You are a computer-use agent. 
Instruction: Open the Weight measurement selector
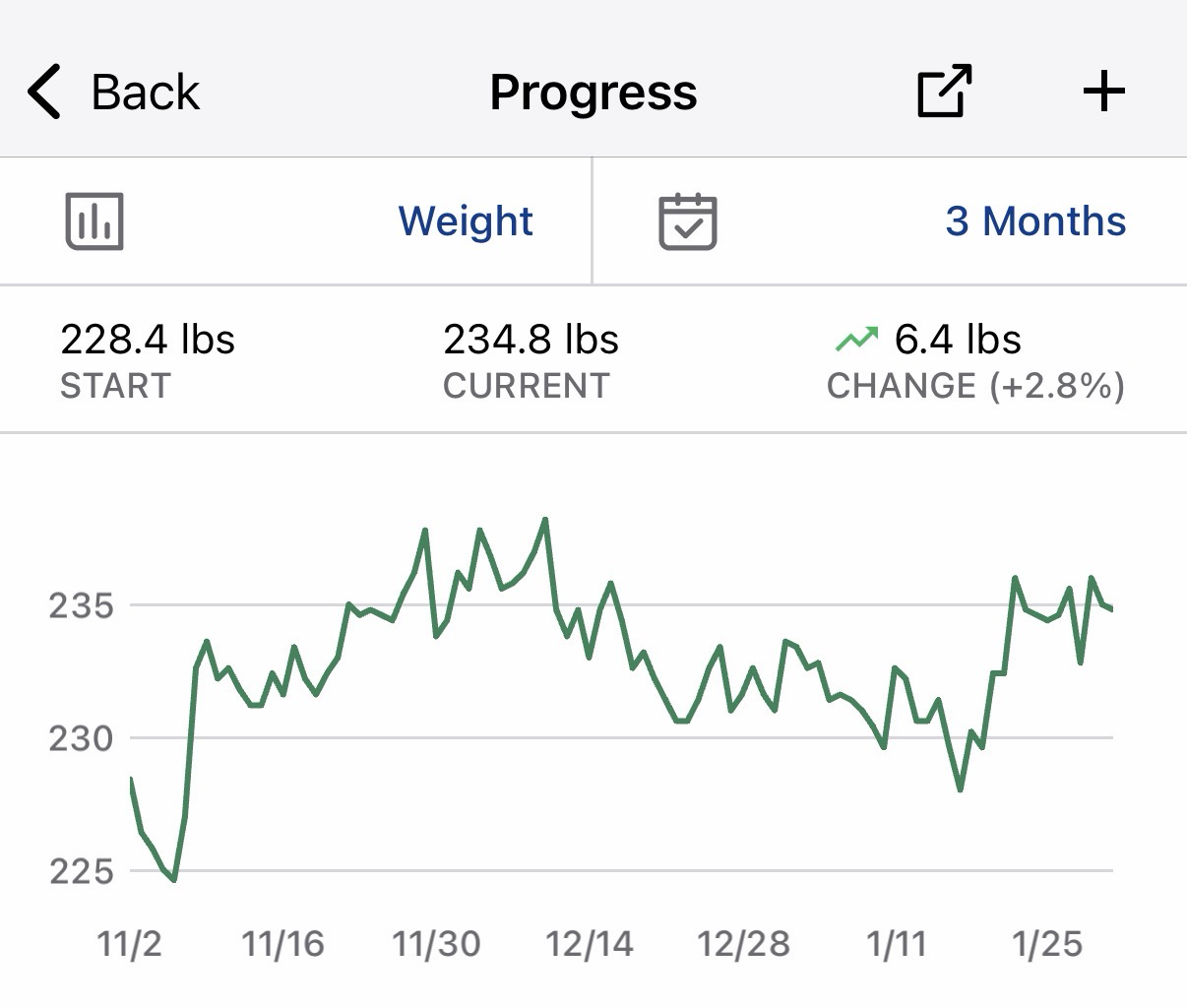tap(466, 221)
